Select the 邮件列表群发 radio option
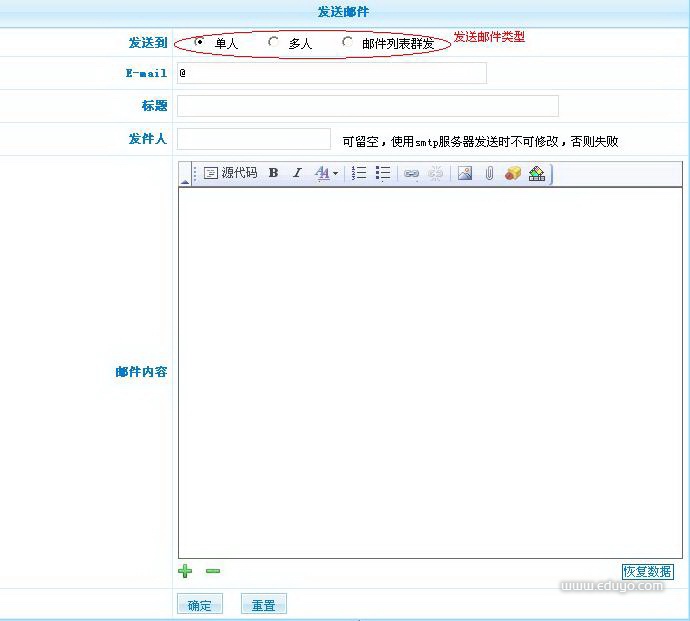This screenshot has width=690, height=621. click(347, 42)
